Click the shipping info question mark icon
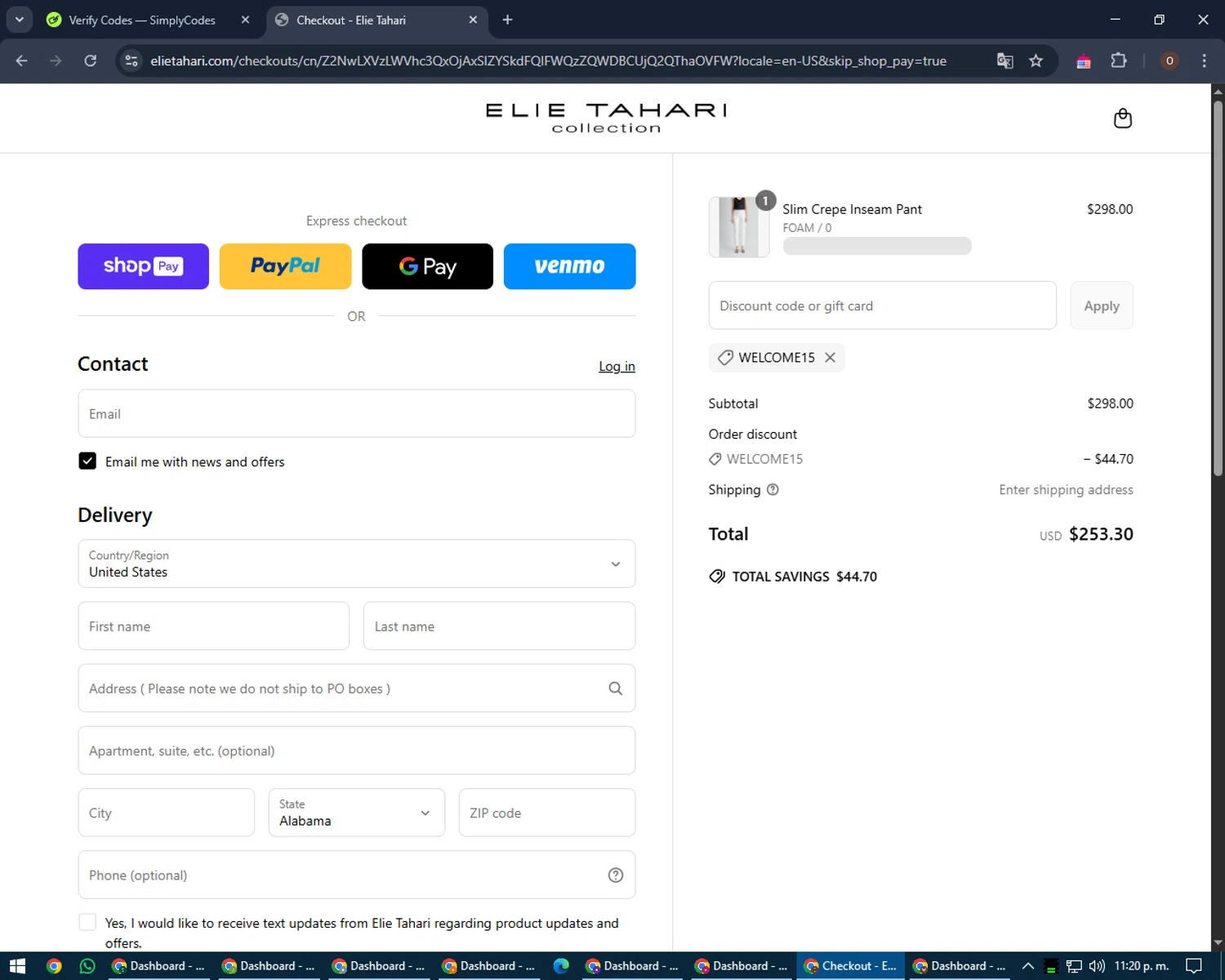The image size is (1225, 980). point(773,490)
